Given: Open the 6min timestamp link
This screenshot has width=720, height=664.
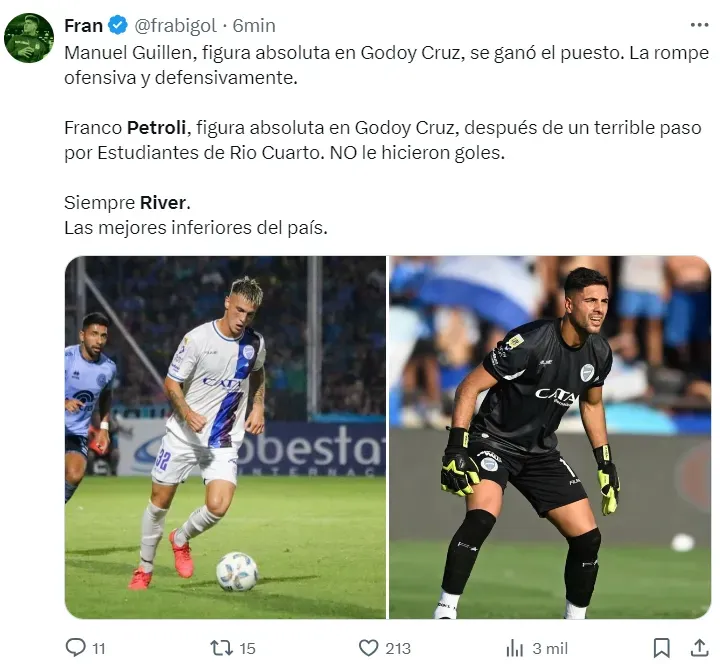Looking at the screenshot, I should (x=254, y=25).
